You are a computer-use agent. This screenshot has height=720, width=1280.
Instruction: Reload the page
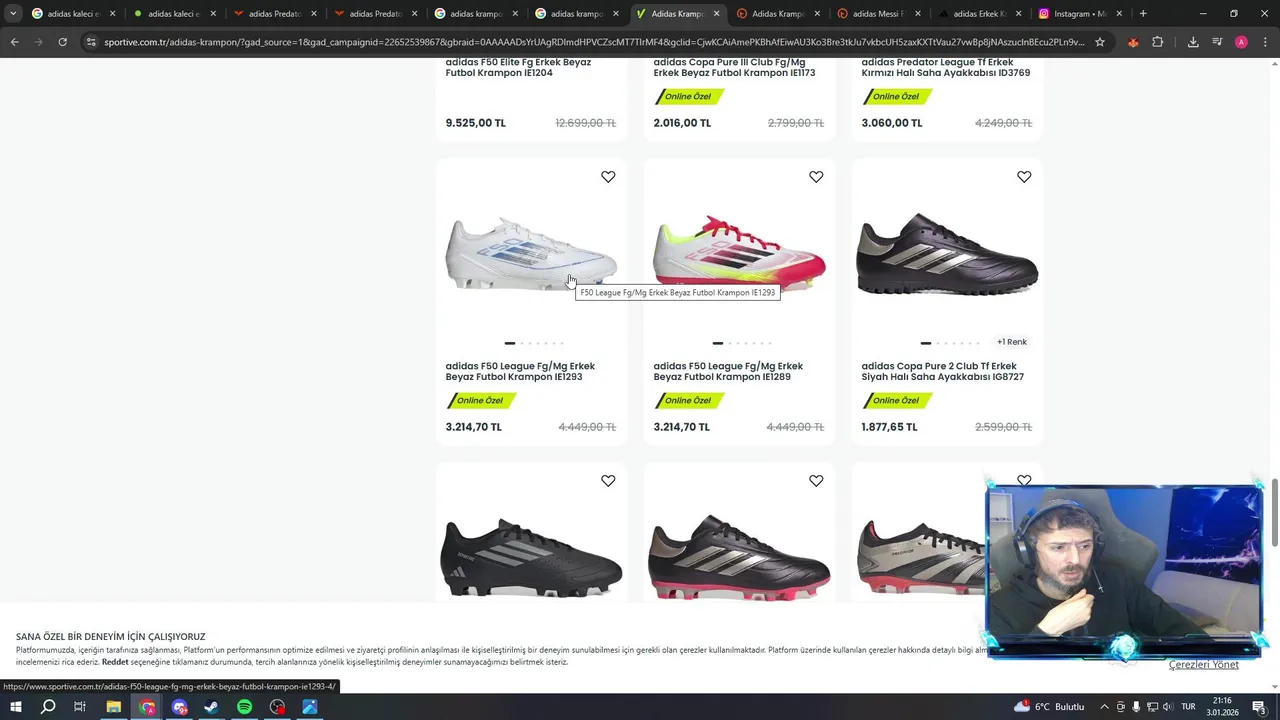tap(62, 42)
